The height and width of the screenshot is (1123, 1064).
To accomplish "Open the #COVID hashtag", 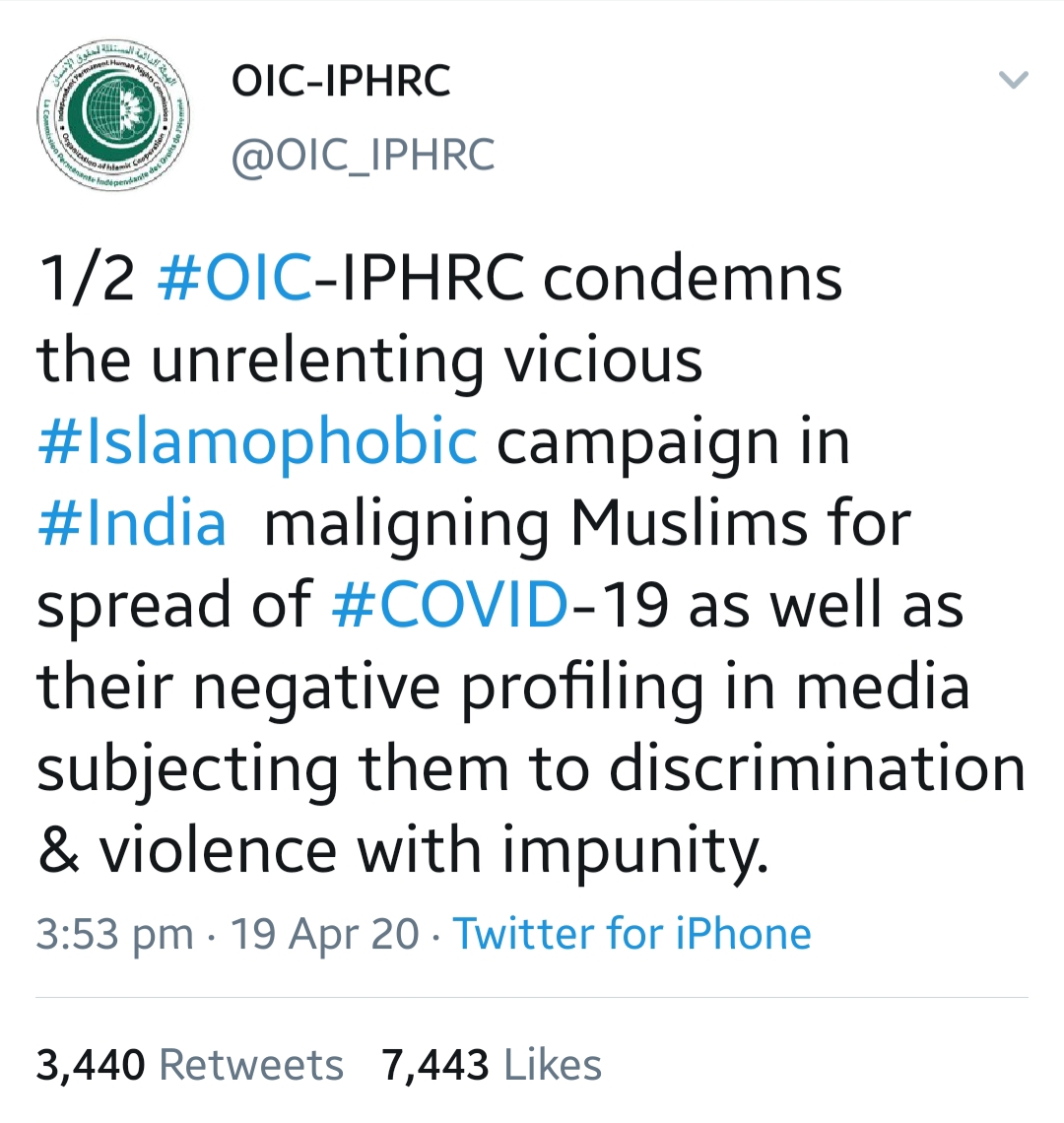I will pyautogui.click(x=450, y=604).
